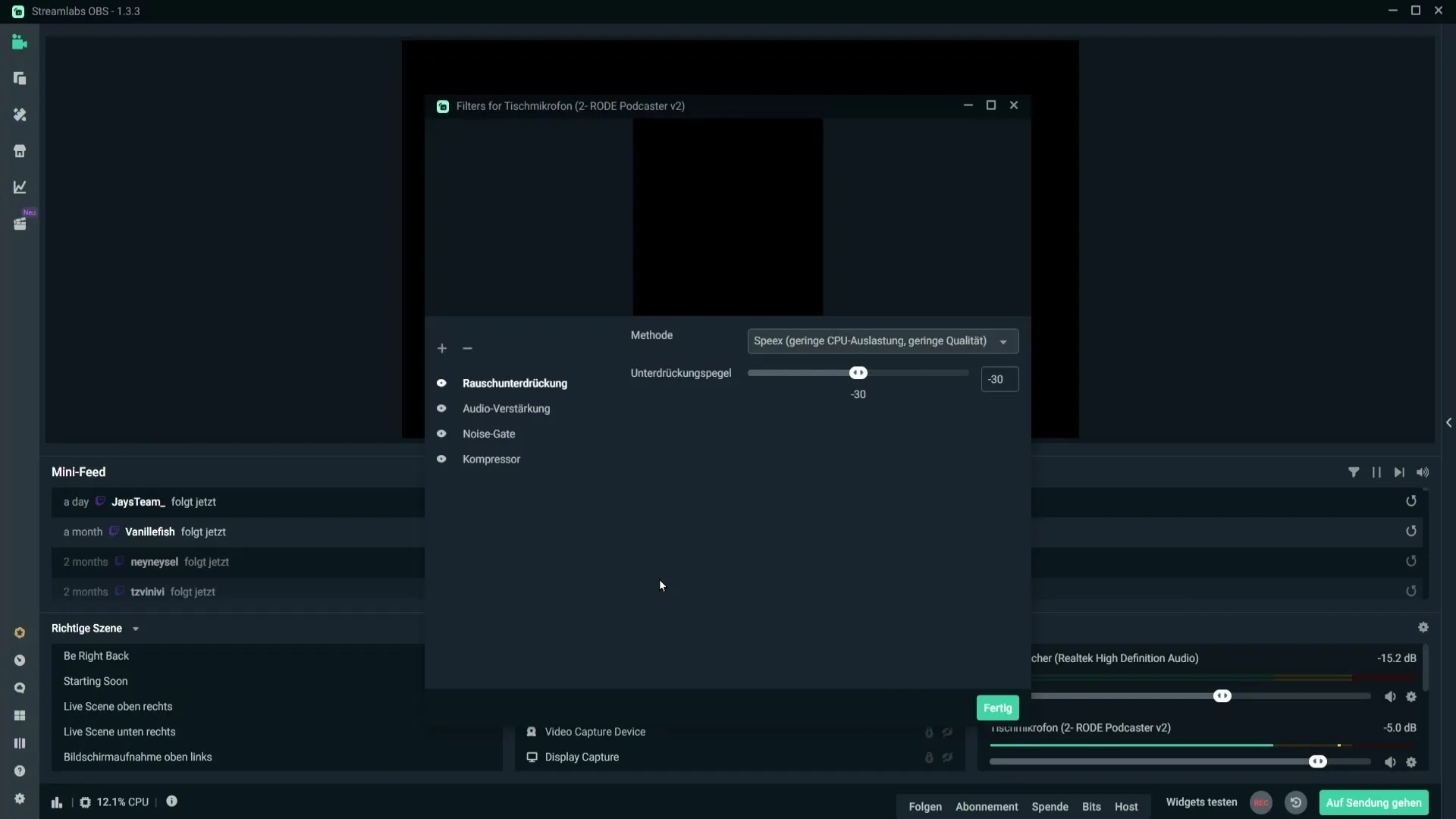Replay the neyneysel follow alert
The width and height of the screenshot is (1456, 819).
pos(1411,561)
